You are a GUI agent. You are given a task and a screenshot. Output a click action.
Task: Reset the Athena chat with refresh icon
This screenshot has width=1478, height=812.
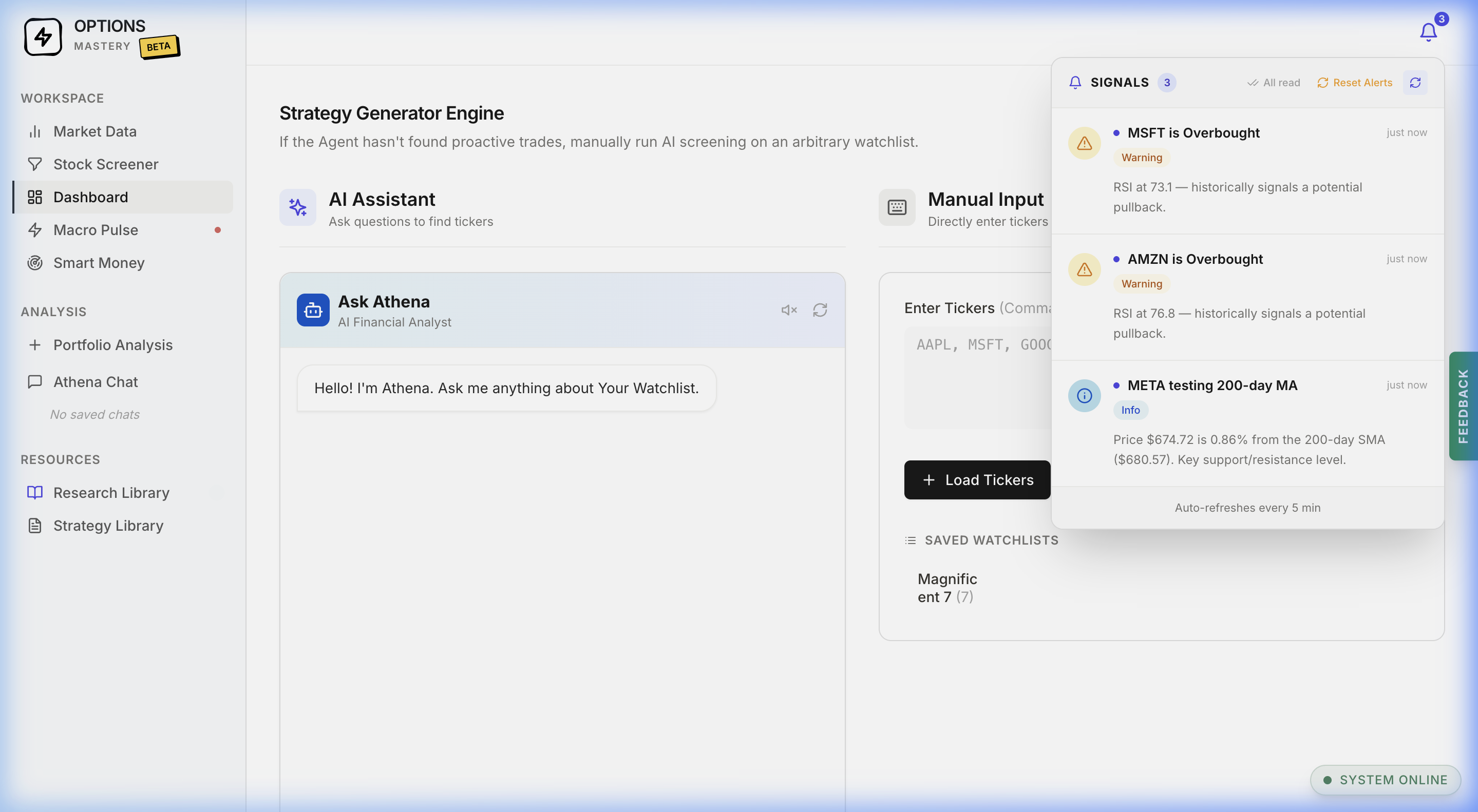click(820, 310)
